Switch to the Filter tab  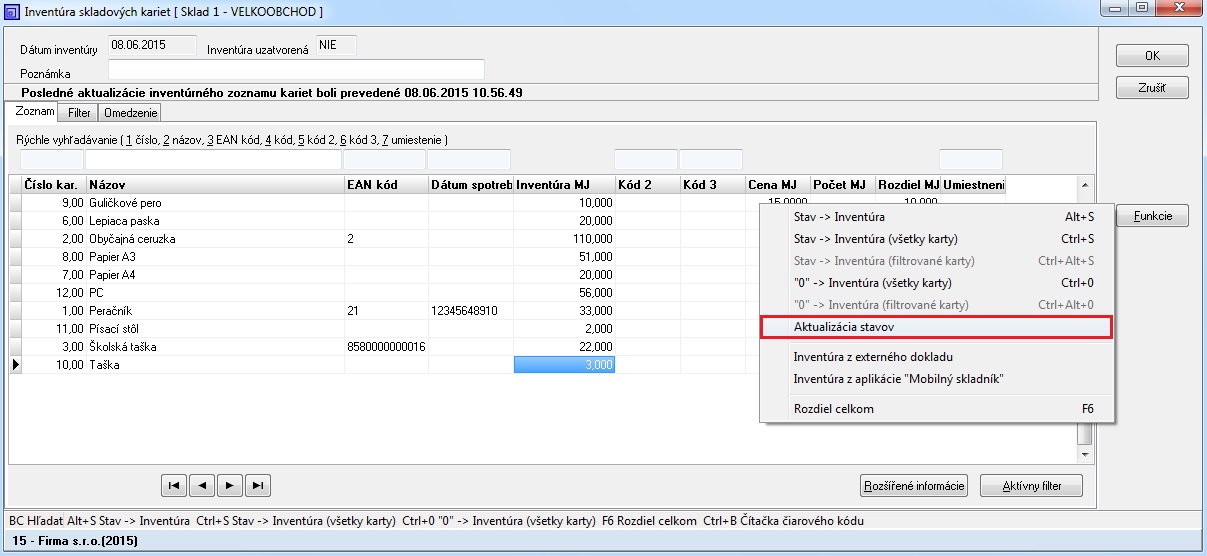coord(79,113)
